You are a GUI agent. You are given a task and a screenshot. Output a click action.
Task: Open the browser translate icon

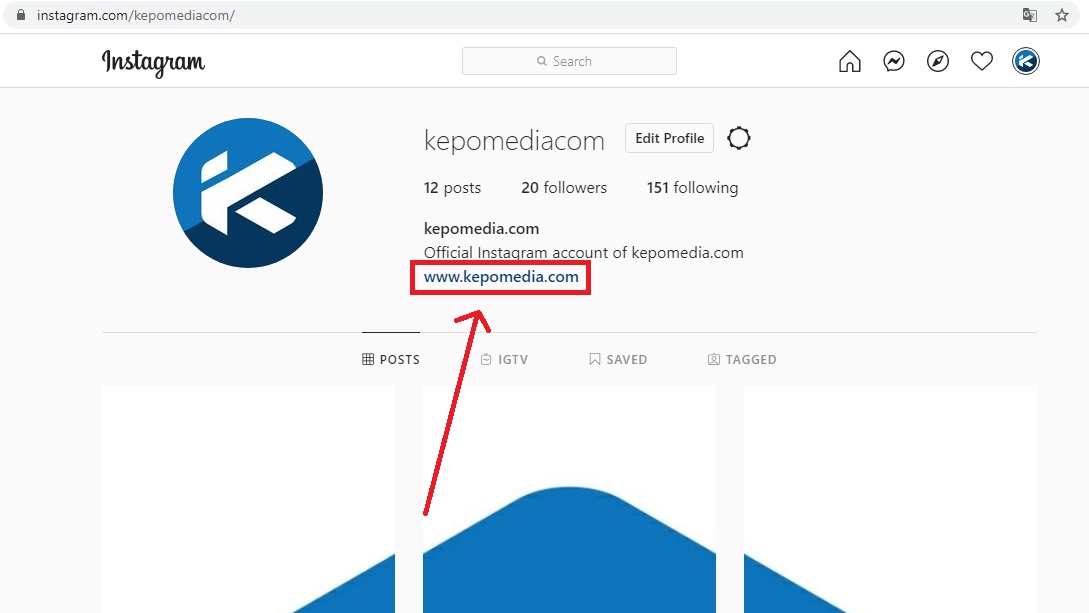(x=1030, y=15)
